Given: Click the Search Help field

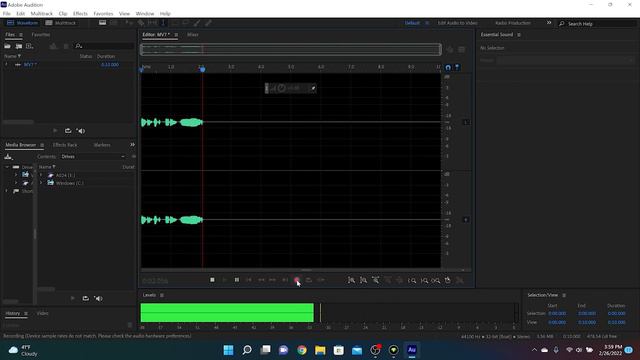Looking at the screenshot, I should tap(598, 24).
